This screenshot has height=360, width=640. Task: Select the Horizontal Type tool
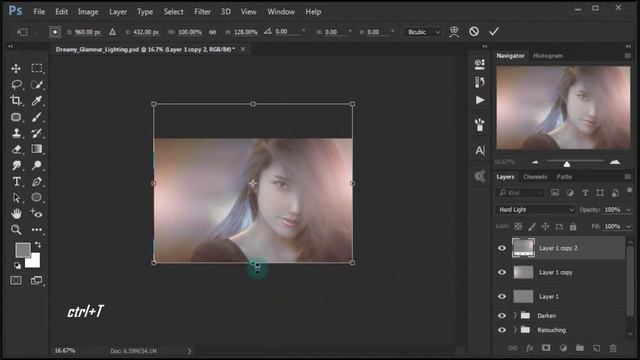[x=16, y=182]
